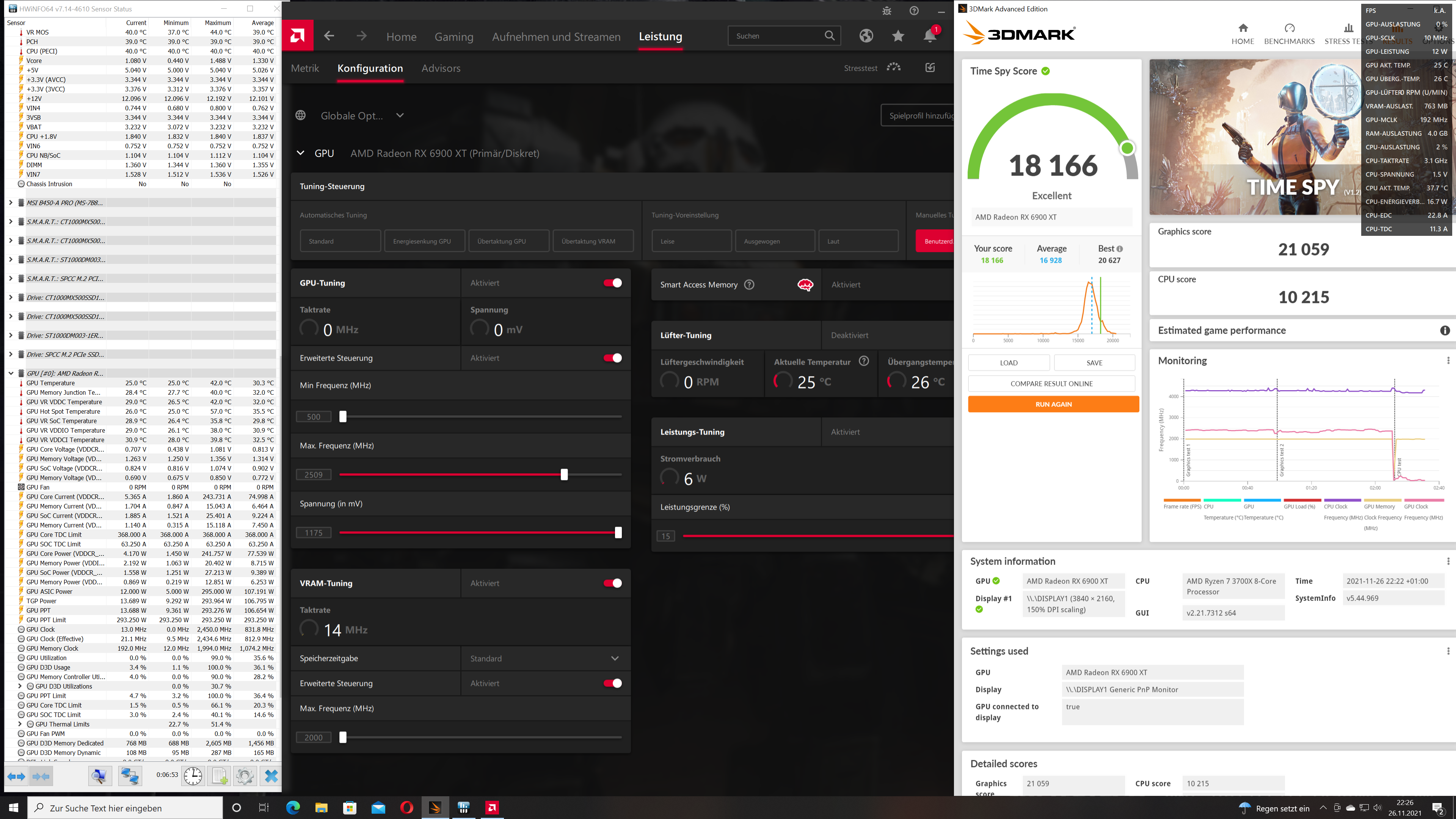
Task: Click the AMD web browser globe icon
Action: pos(866,36)
